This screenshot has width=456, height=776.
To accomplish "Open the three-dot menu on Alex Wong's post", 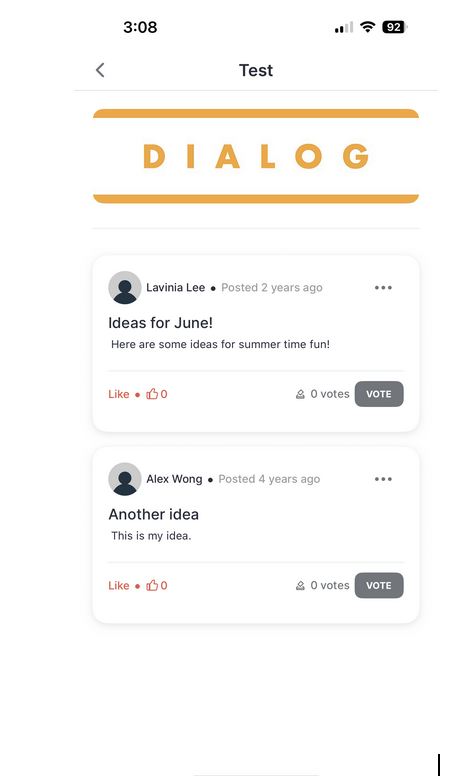I will [383, 479].
